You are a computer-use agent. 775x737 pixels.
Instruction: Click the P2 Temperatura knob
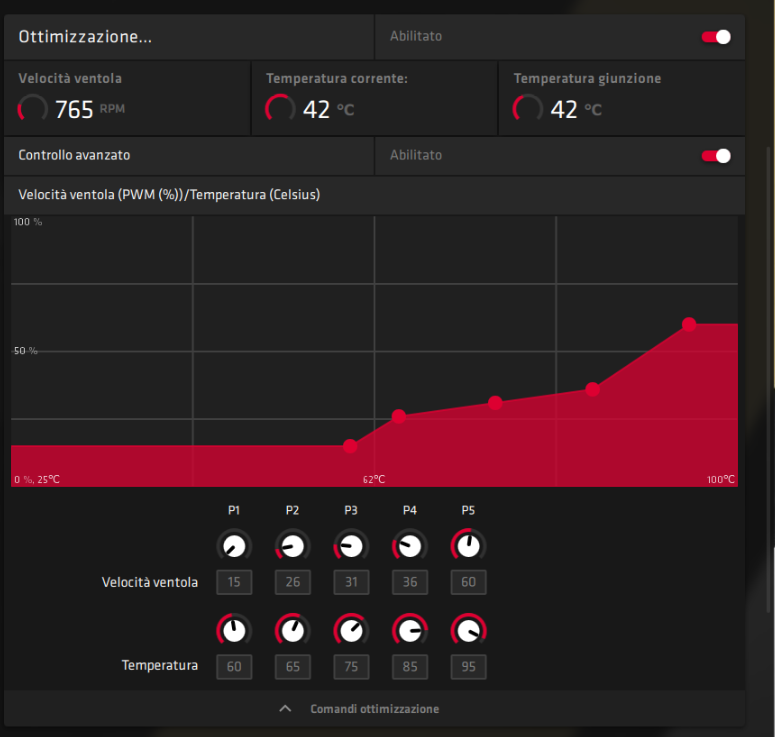pyautogui.click(x=293, y=631)
